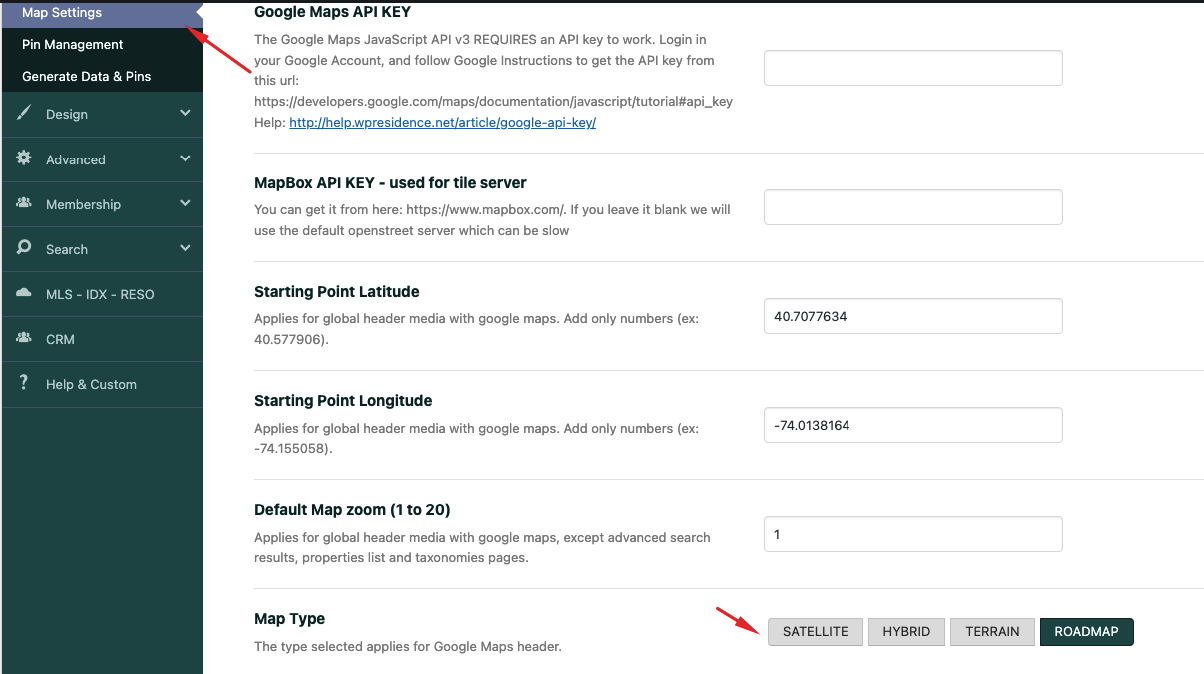Click the Help & Custom question mark icon
The height and width of the screenshot is (674, 1204).
(x=24, y=383)
